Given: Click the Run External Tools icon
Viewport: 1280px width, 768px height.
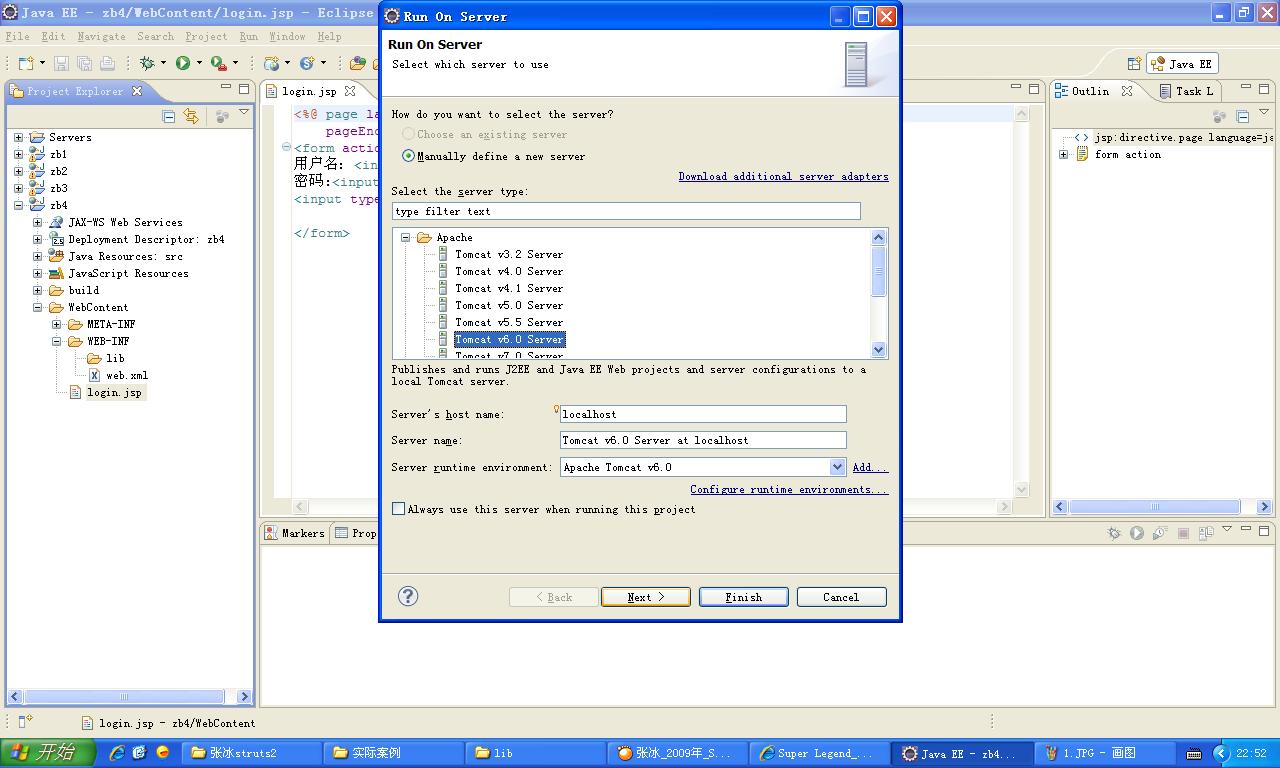Looking at the screenshot, I should 218,63.
